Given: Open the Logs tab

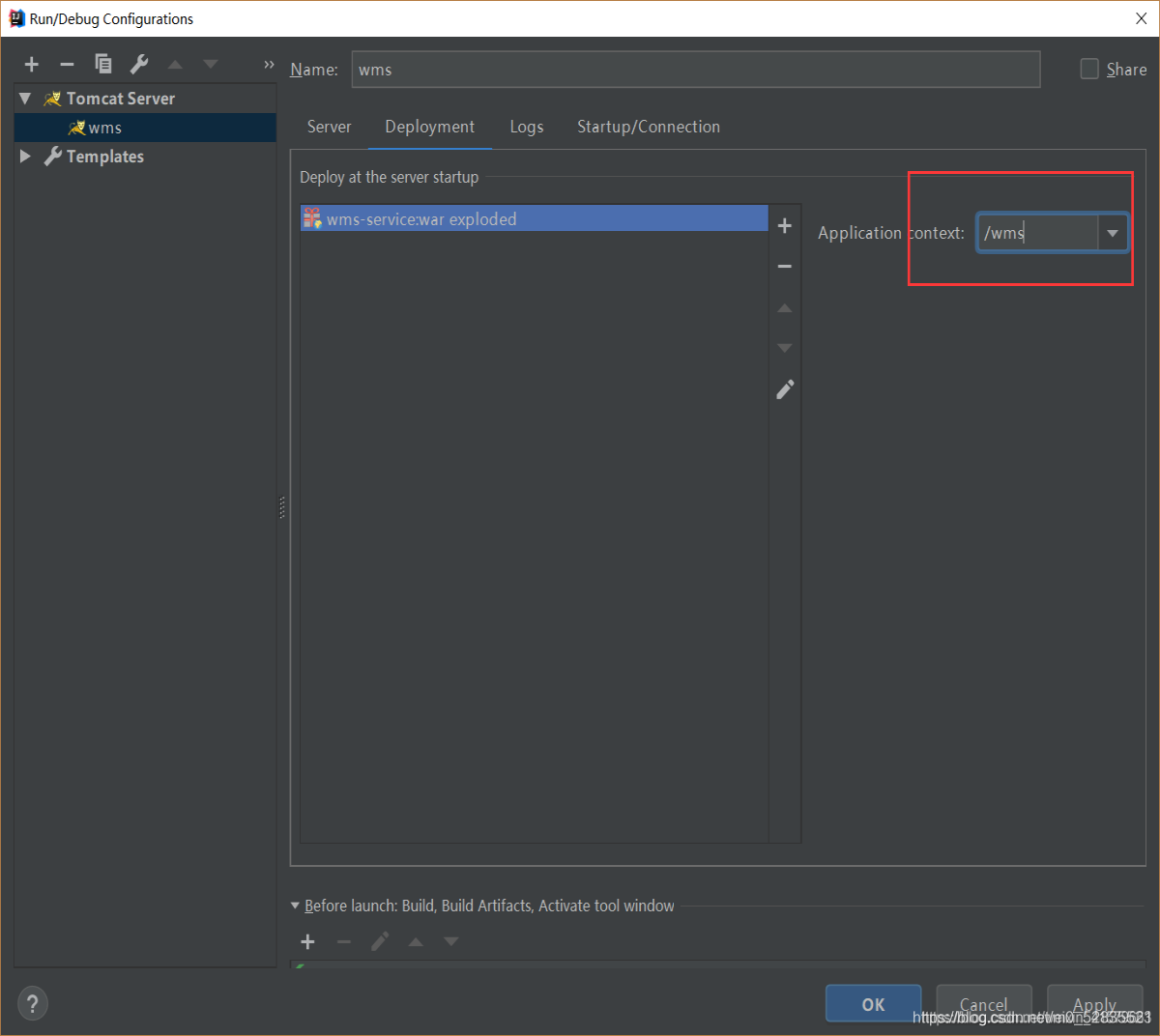Looking at the screenshot, I should [x=527, y=127].
